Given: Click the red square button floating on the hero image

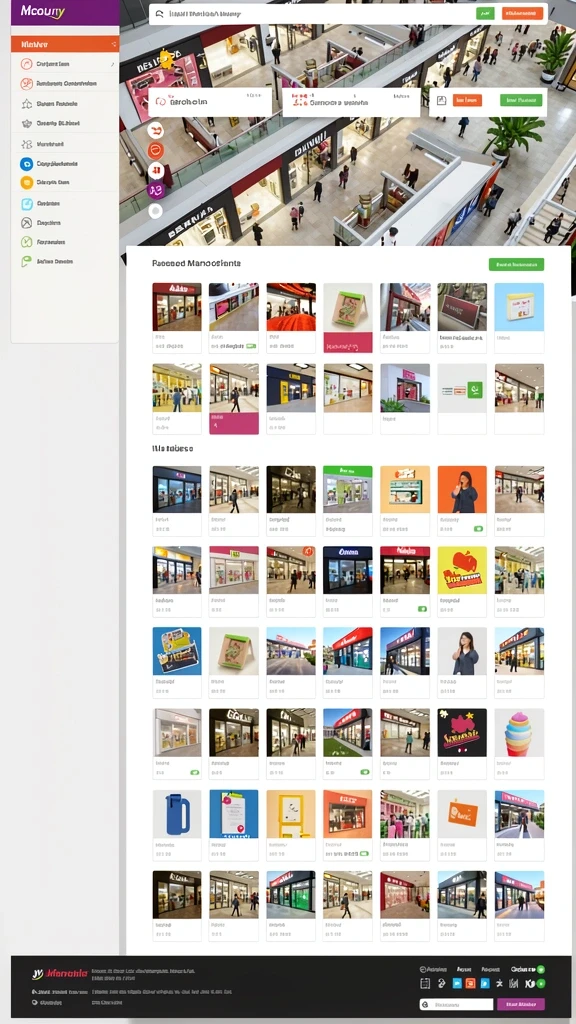Looking at the screenshot, I should [155, 171].
